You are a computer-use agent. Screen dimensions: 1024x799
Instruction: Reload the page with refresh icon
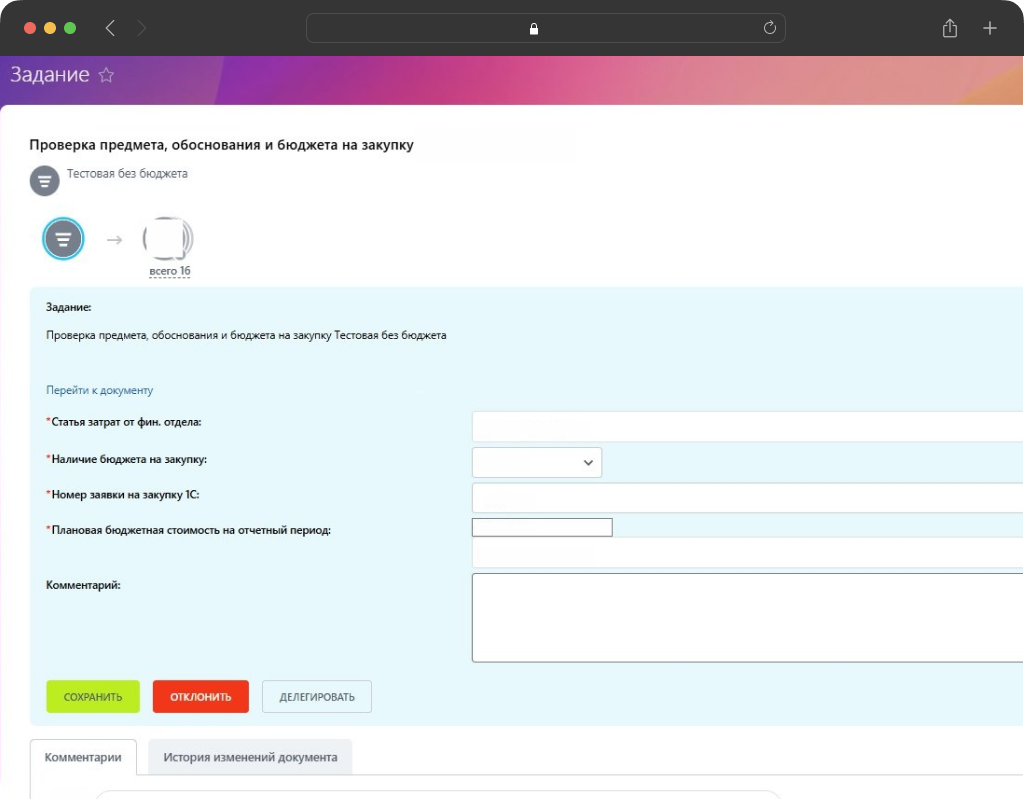[769, 28]
